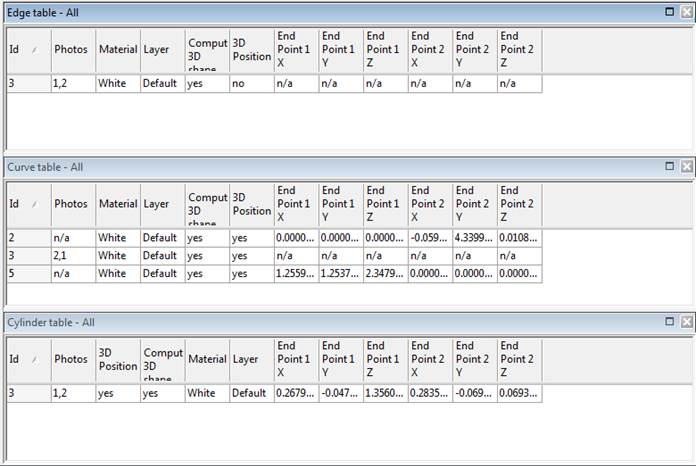The image size is (696, 466).
Task: Close the Cylinder table panel
Action: click(686, 322)
